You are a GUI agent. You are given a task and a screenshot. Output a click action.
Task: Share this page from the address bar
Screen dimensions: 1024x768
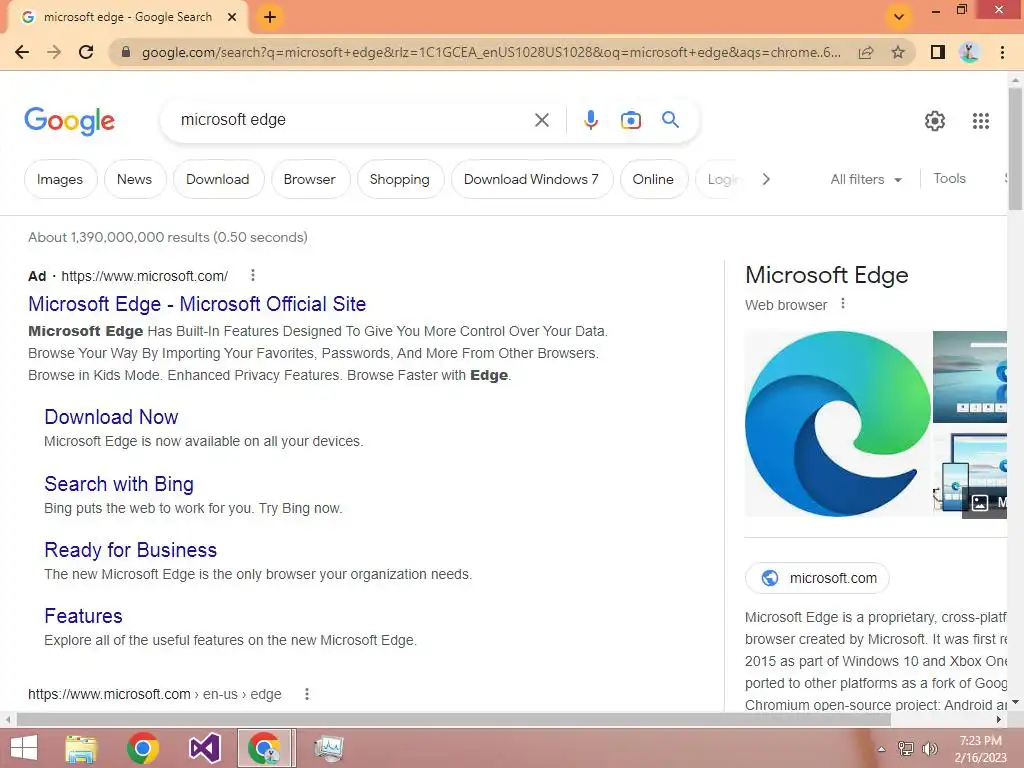point(866,52)
